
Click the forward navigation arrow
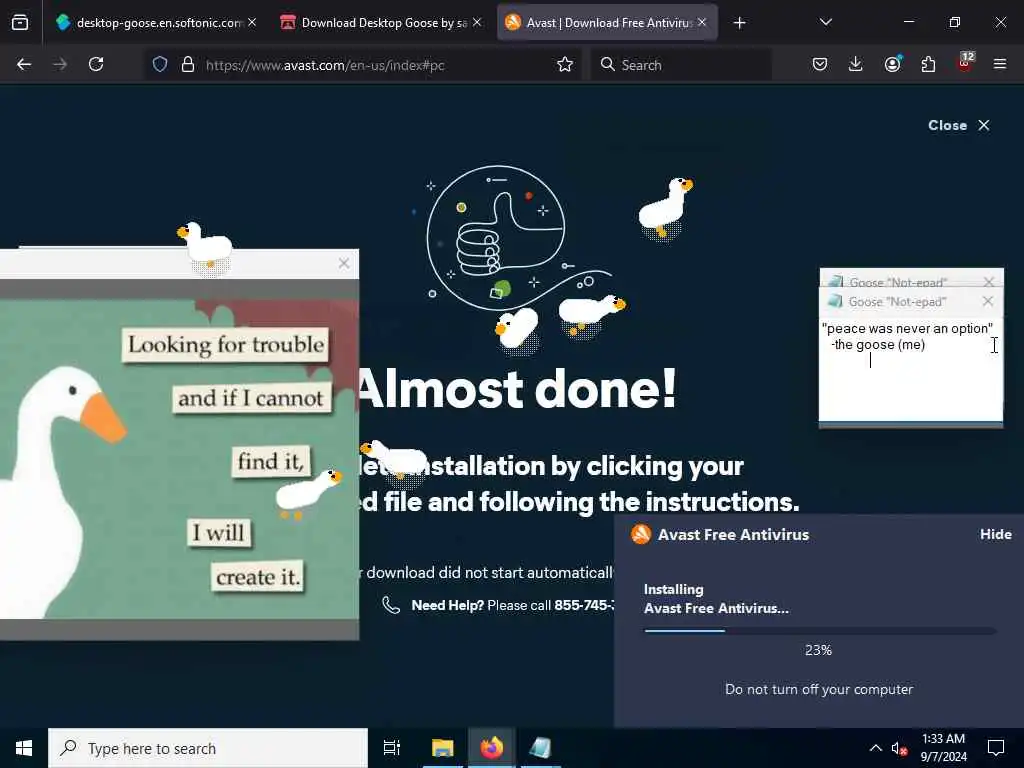[x=60, y=64]
